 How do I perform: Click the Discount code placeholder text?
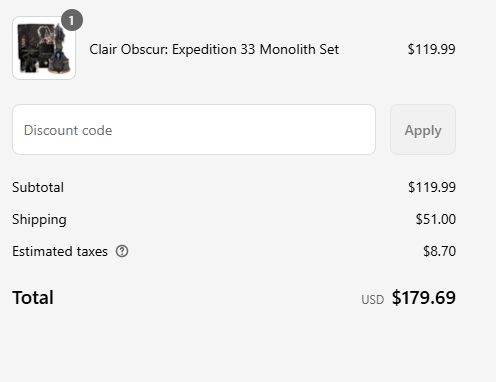pyautogui.click(x=68, y=130)
